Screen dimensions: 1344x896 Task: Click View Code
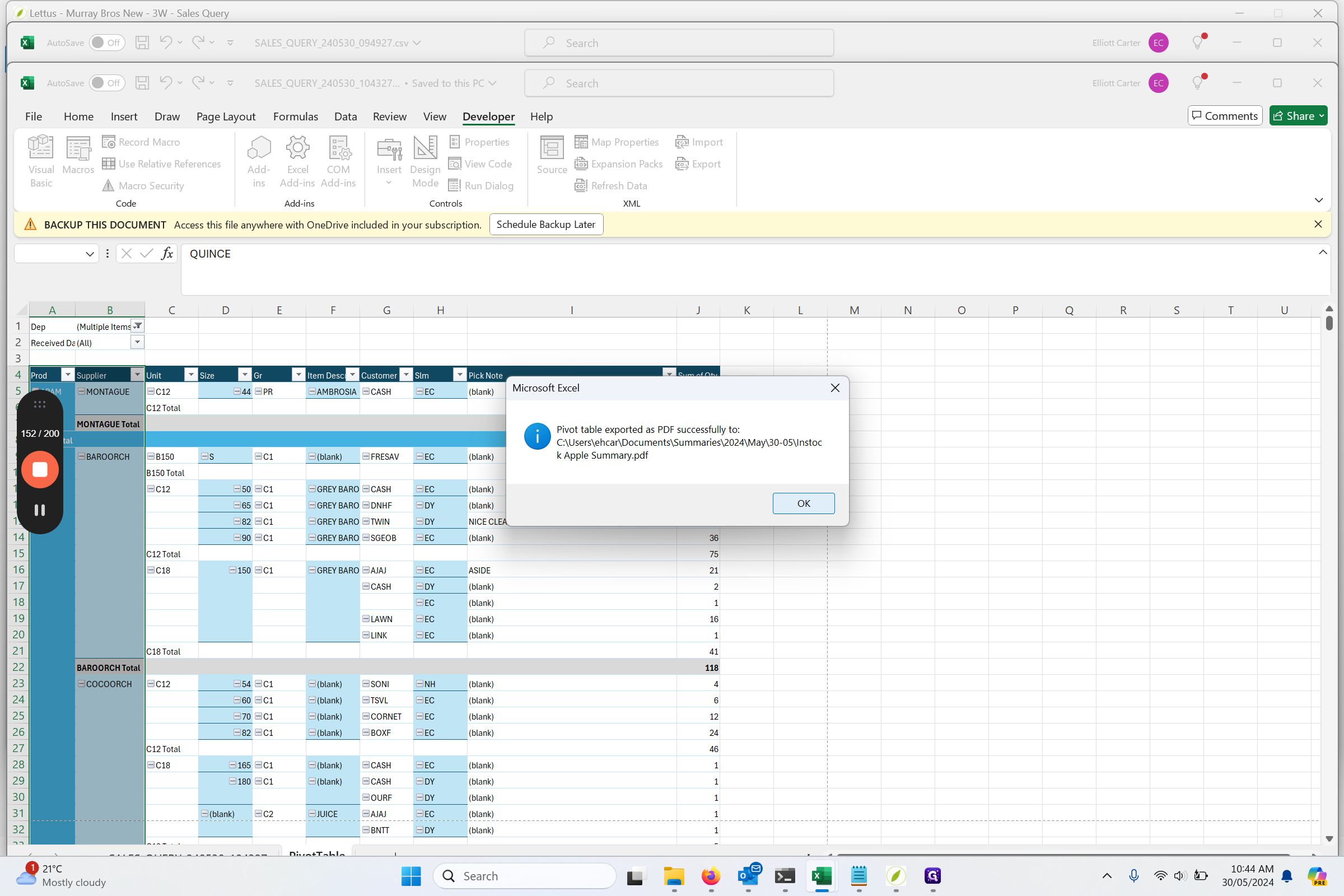[x=480, y=164]
